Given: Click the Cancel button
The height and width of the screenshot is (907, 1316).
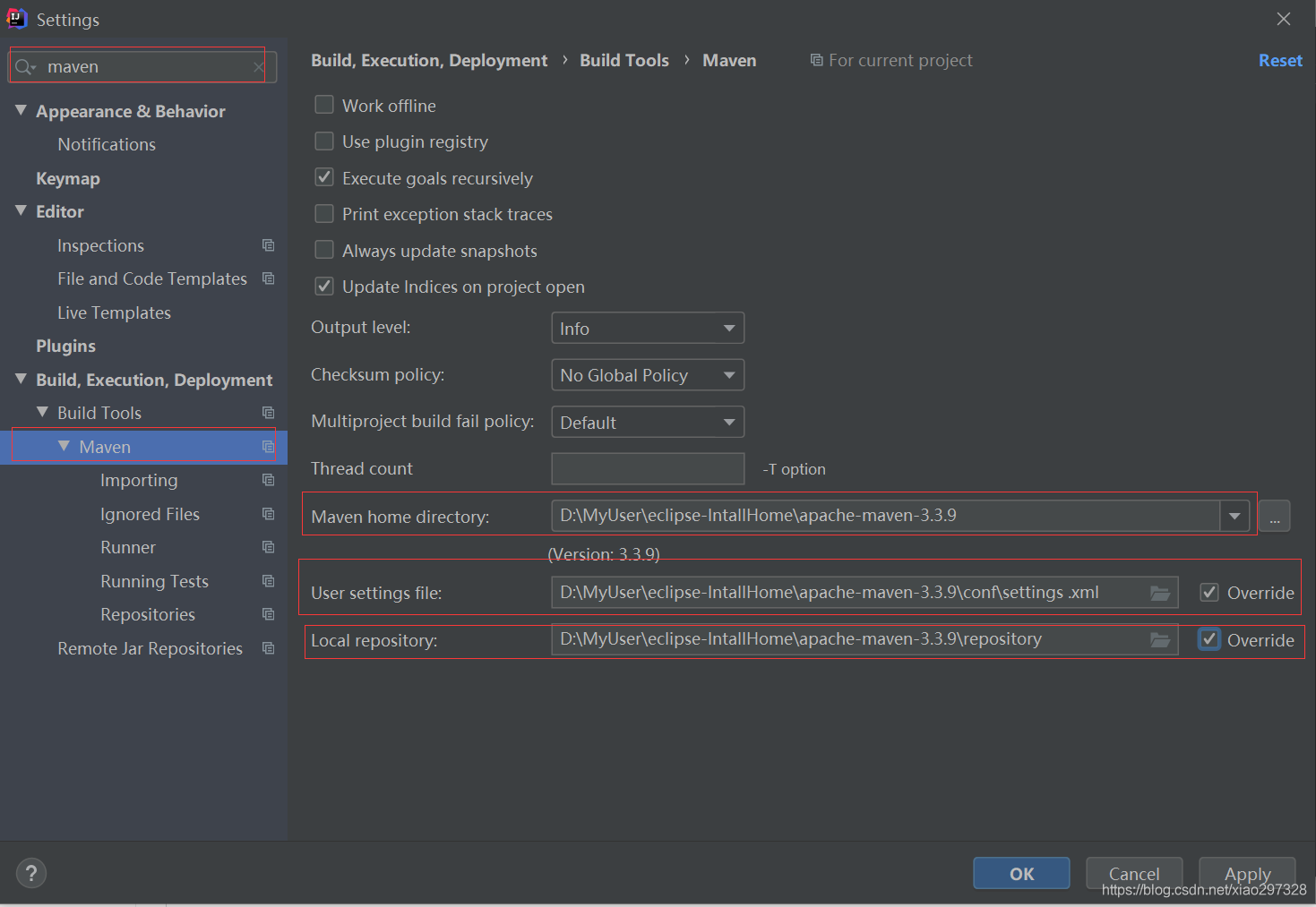Looking at the screenshot, I should (1134, 873).
